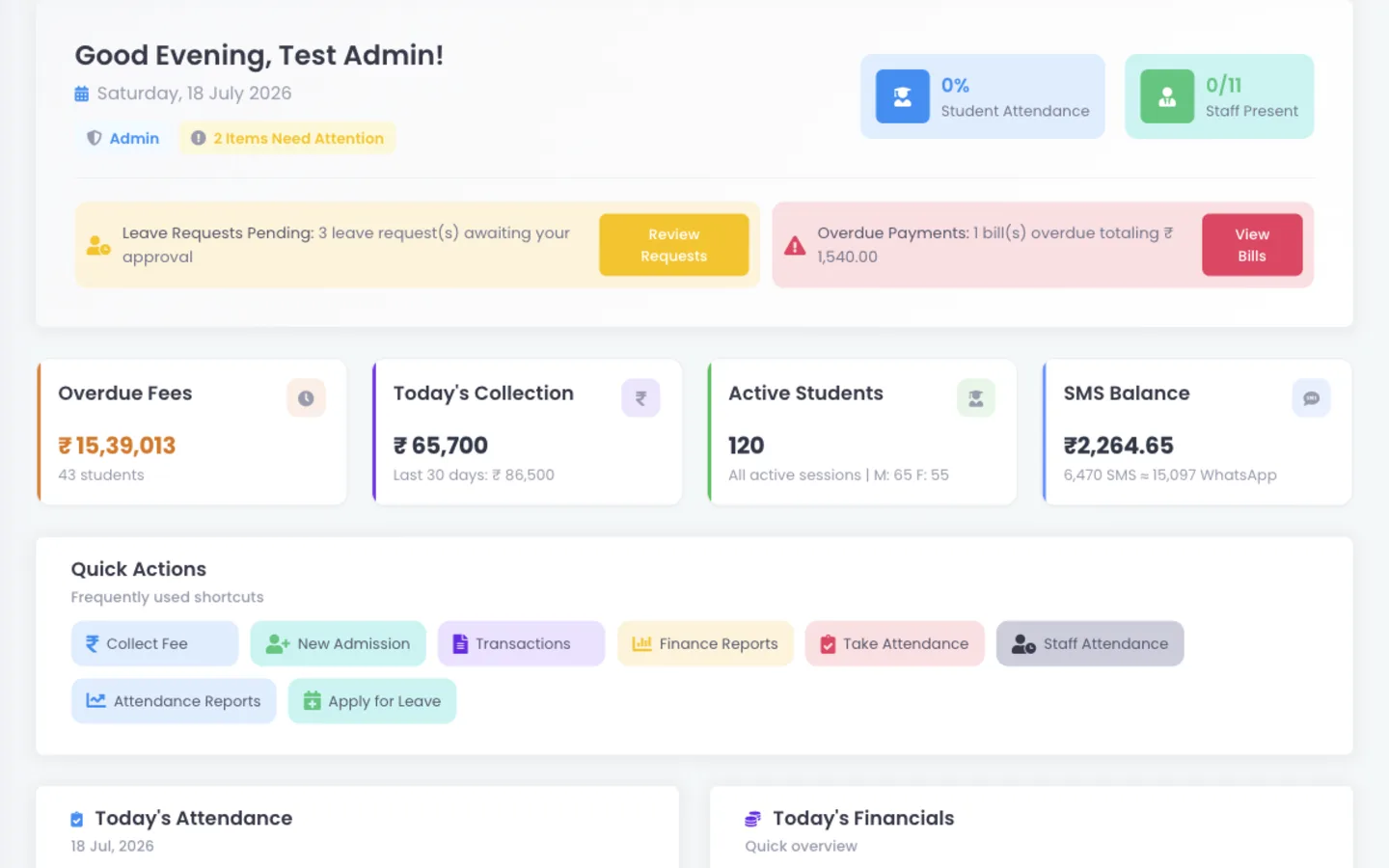Start a New Admission
This screenshot has height=868, width=1389.
[x=339, y=643]
